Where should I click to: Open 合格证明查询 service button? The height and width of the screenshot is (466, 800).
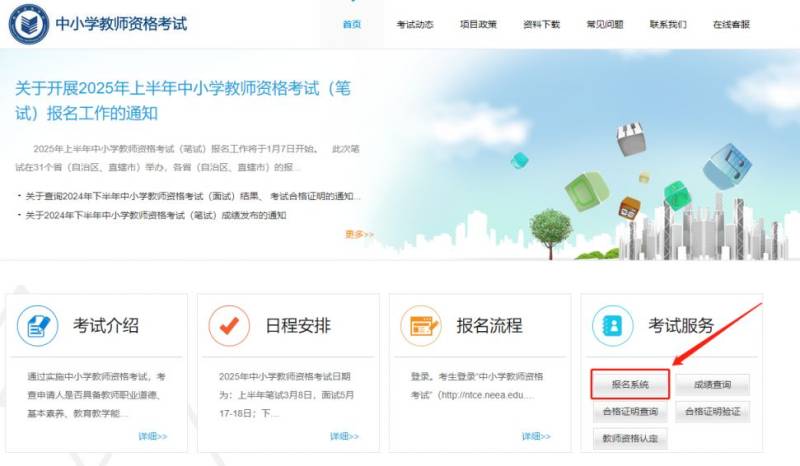[x=630, y=411]
